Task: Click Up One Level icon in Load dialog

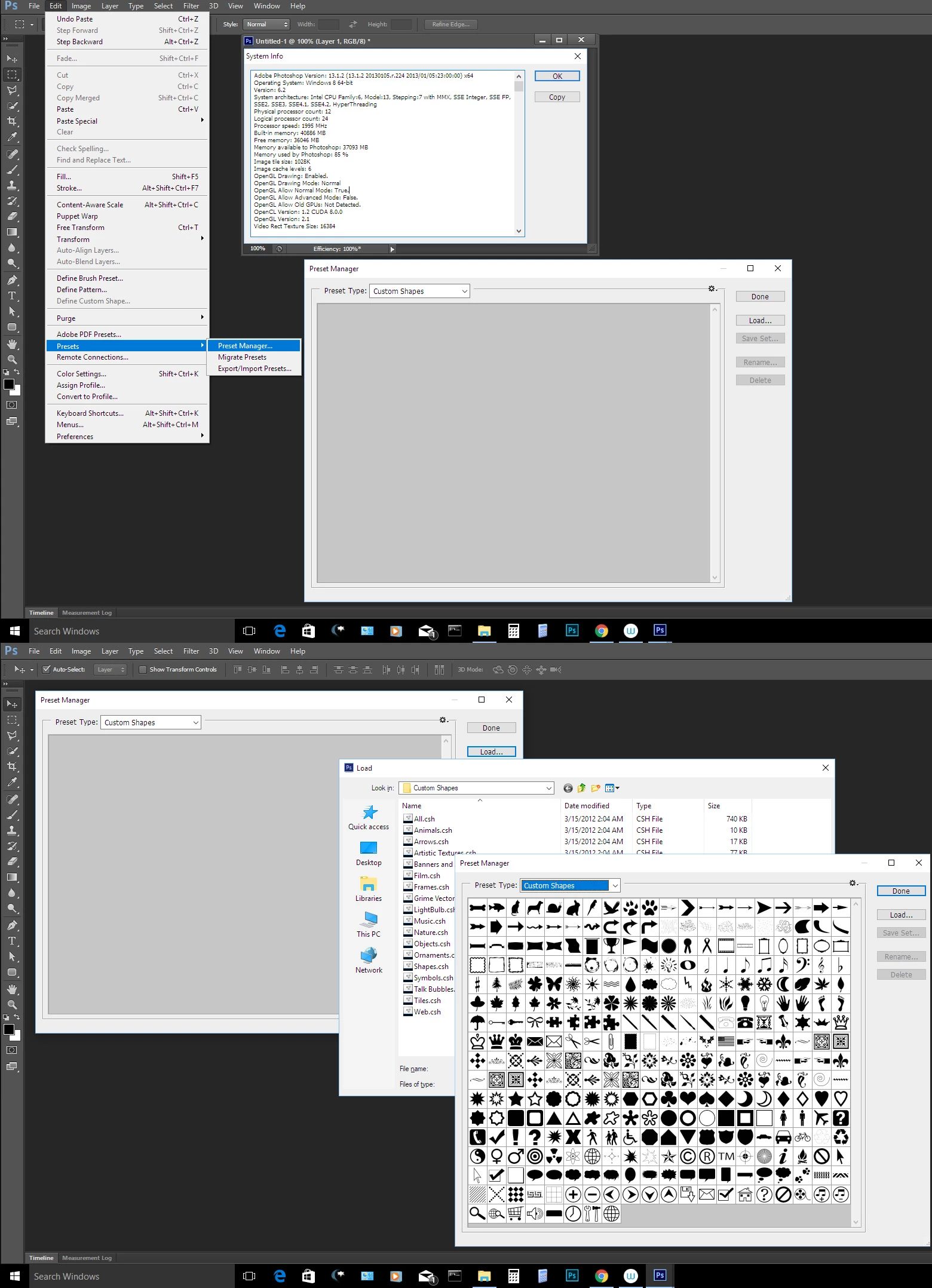Action: point(581,788)
